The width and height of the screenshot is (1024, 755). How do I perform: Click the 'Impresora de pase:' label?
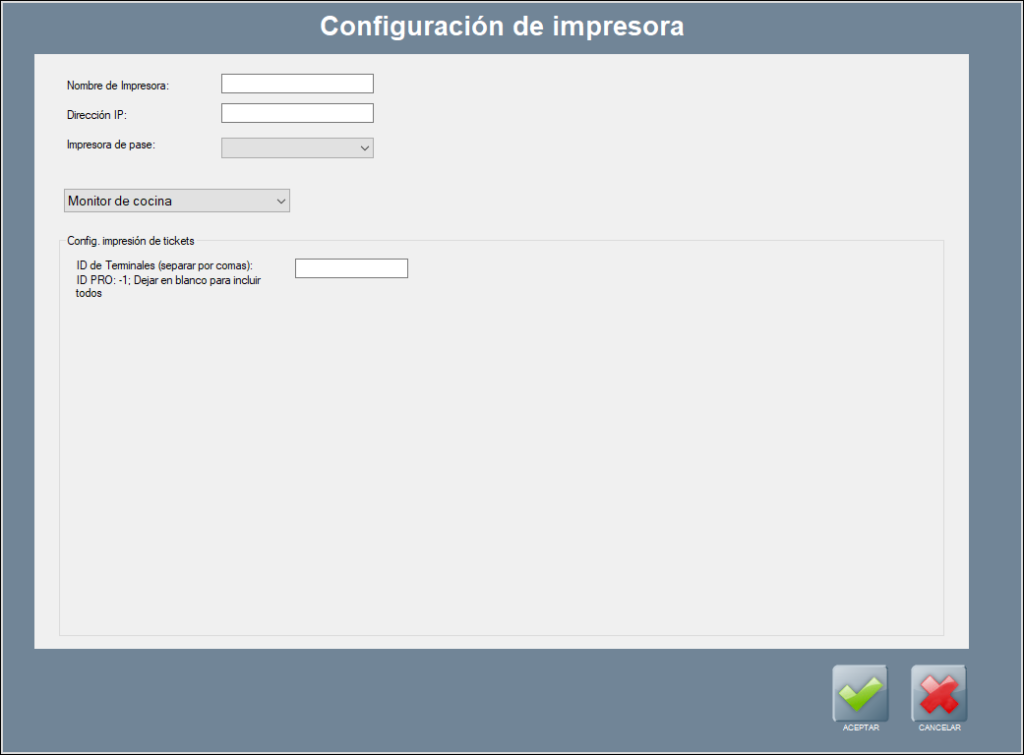[112, 144]
